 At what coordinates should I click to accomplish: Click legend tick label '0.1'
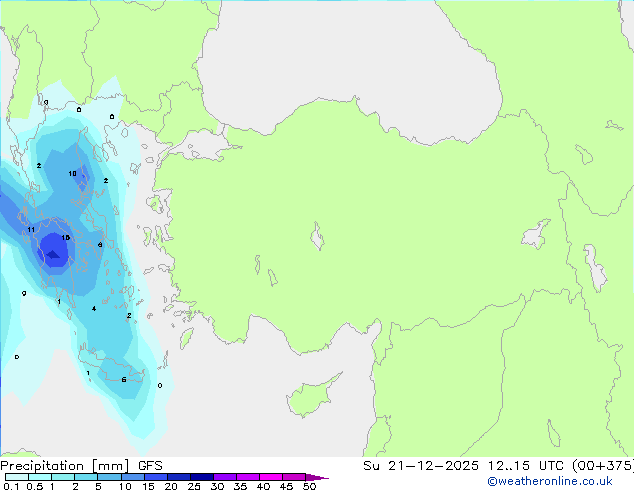[x=11, y=486]
